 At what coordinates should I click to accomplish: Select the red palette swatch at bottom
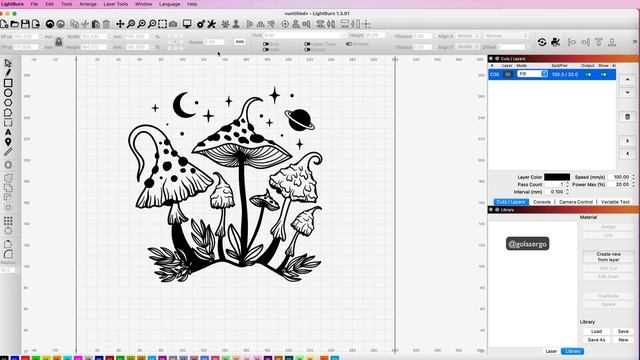tap(25, 358)
